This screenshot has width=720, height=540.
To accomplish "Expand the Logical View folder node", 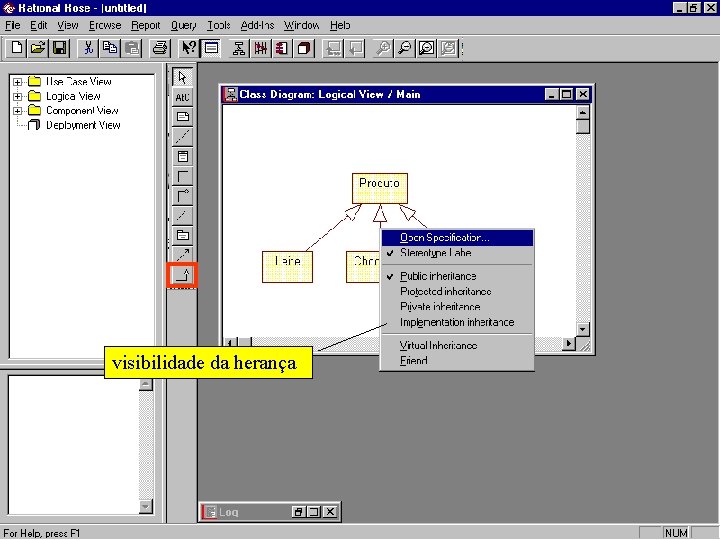I will (x=17, y=96).
